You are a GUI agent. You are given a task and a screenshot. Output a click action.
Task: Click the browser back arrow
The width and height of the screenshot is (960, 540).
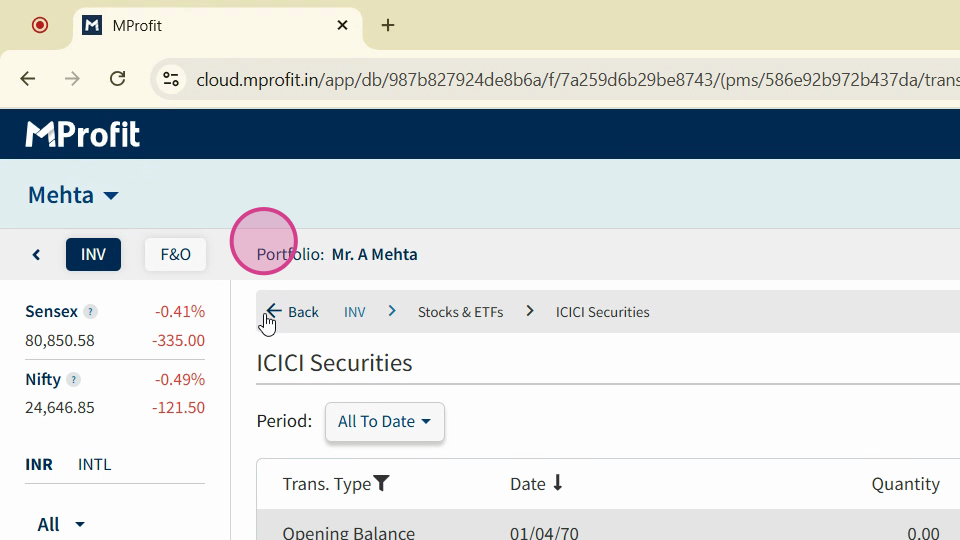28,79
